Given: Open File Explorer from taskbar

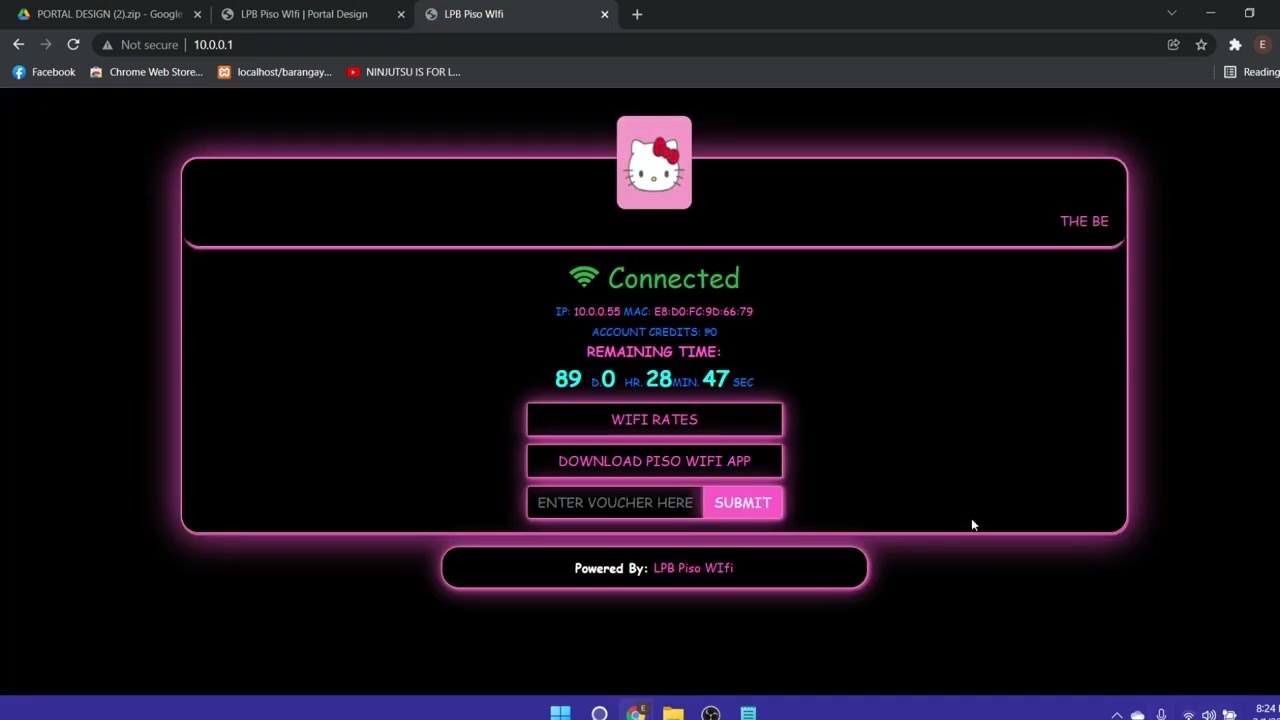Looking at the screenshot, I should click(x=673, y=714).
